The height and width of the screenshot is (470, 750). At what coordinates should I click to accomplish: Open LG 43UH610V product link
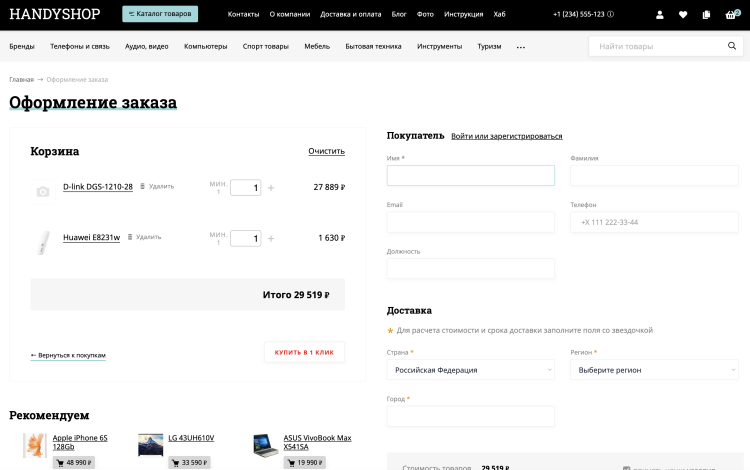(x=191, y=438)
